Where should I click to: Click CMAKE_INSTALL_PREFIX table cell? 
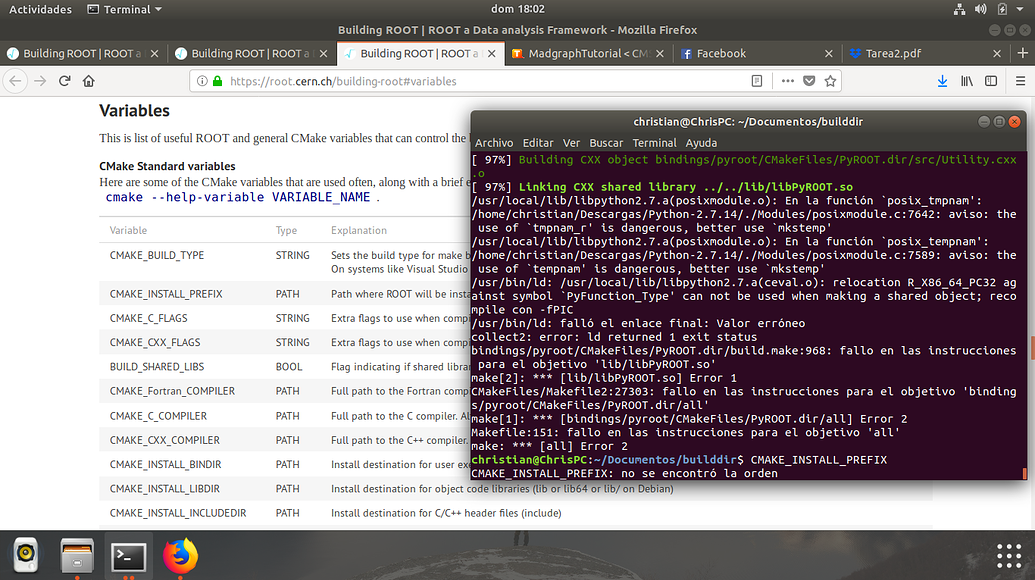166,294
